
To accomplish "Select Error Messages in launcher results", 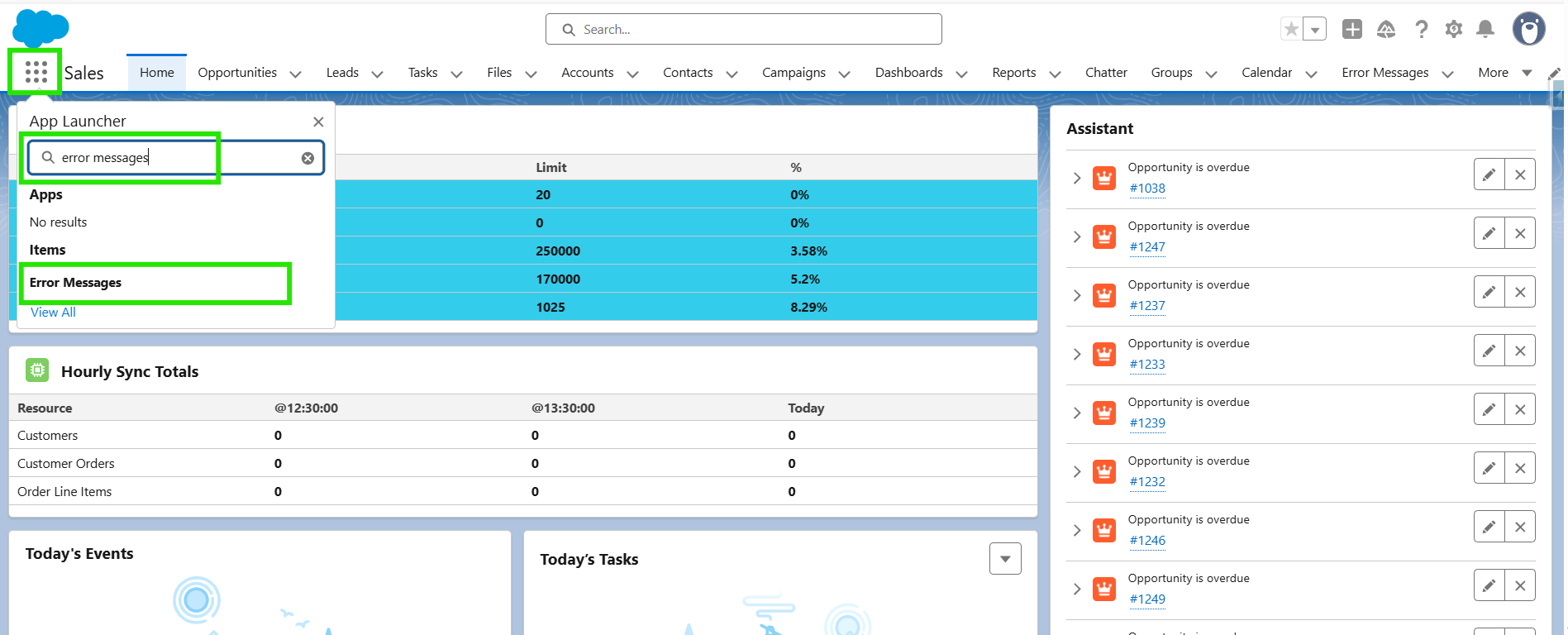I will [76, 283].
